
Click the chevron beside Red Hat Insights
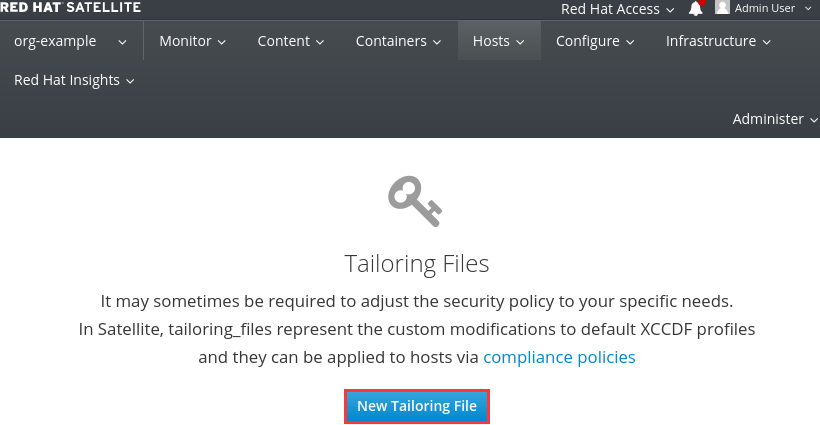point(131,81)
